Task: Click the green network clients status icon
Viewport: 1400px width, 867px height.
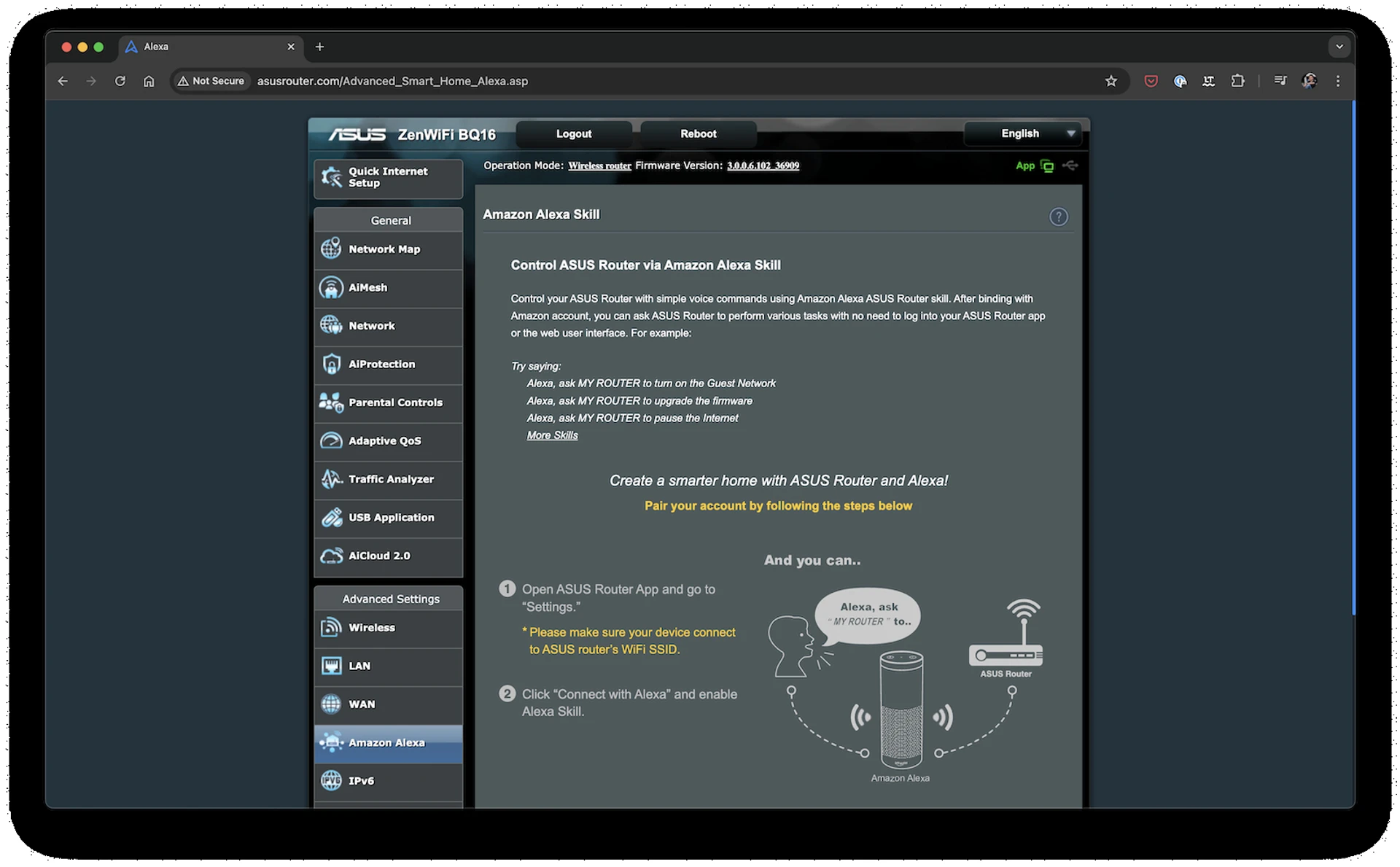Action: point(1047,166)
